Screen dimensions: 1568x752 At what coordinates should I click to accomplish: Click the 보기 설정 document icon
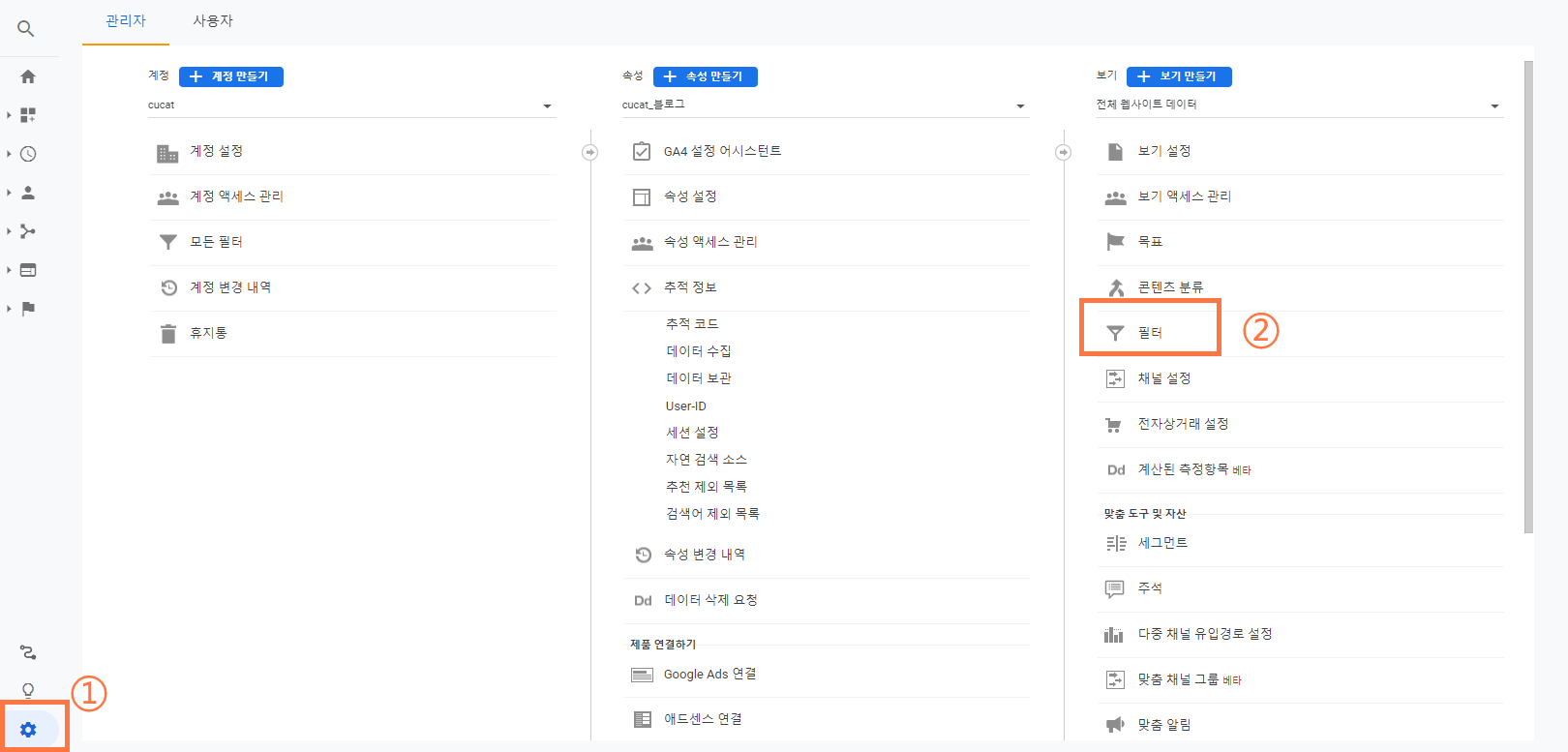(x=1115, y=151)
